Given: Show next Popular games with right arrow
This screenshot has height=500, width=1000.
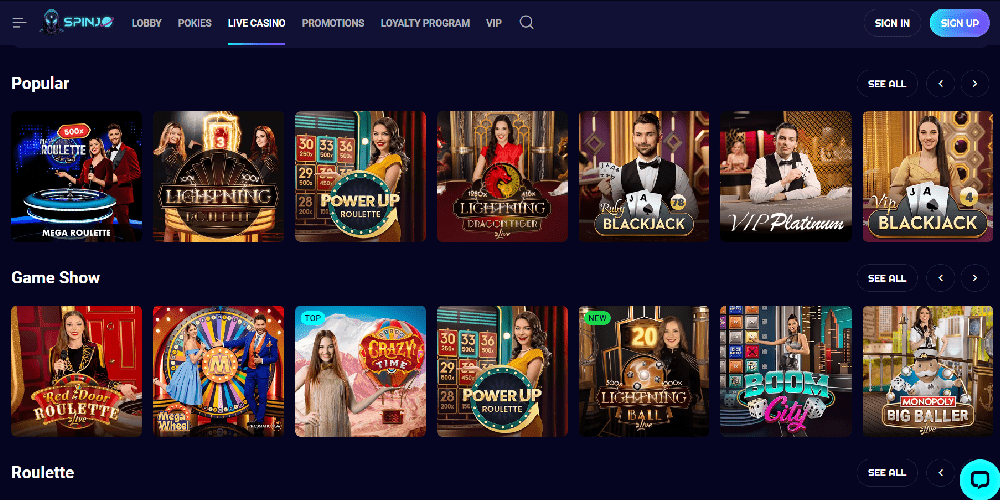Looking at the screenshot, I should pos(974,84).
